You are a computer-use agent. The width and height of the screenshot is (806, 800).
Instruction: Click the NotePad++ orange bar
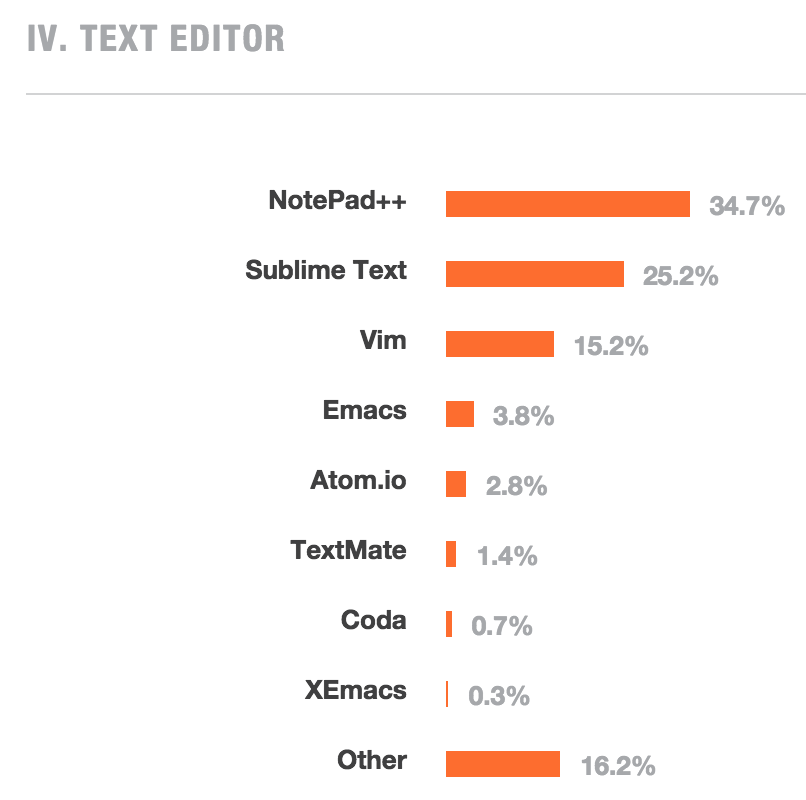coord(567,204)
